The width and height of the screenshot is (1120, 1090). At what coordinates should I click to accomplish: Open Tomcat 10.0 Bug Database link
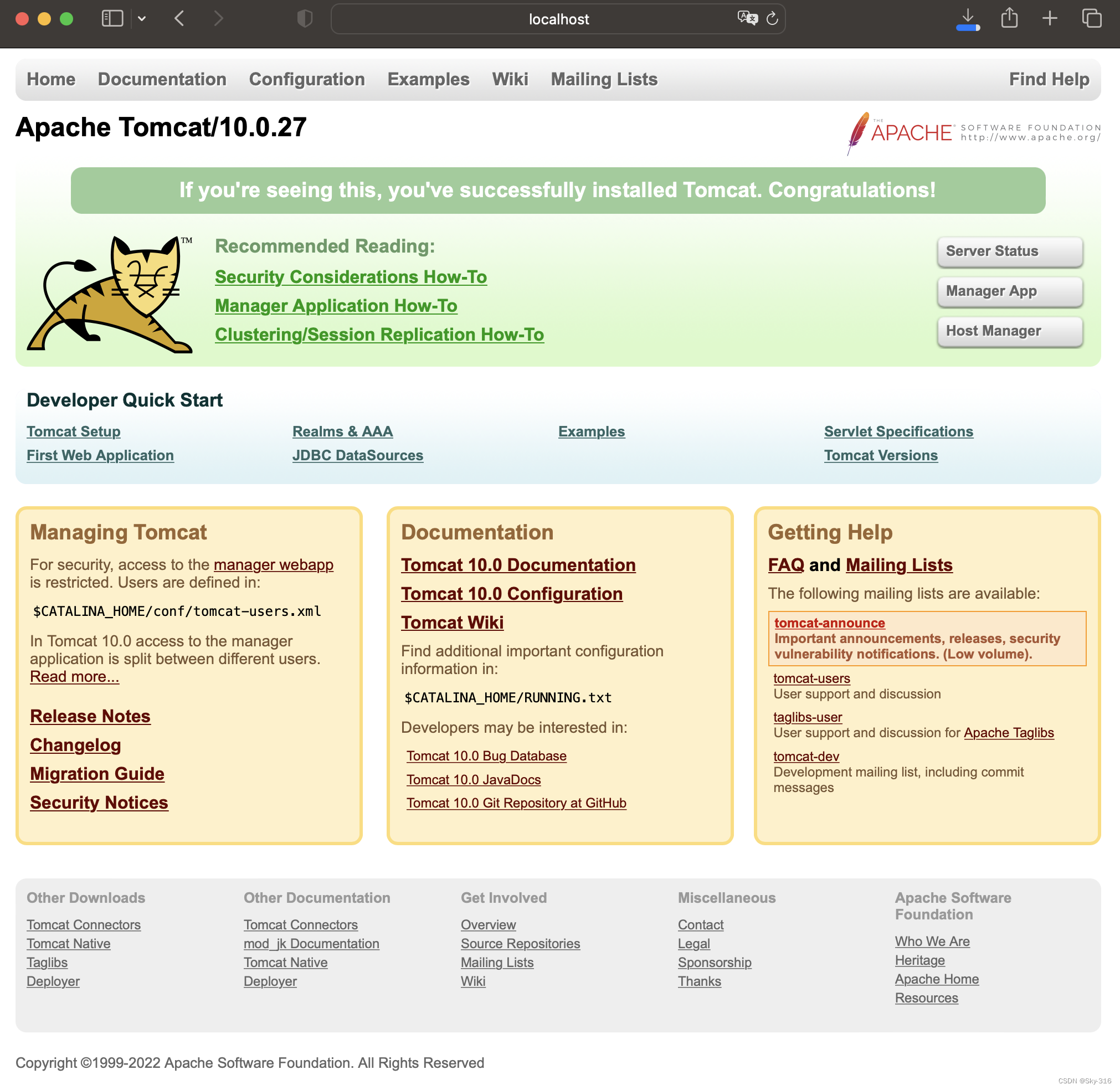[486, 755]
